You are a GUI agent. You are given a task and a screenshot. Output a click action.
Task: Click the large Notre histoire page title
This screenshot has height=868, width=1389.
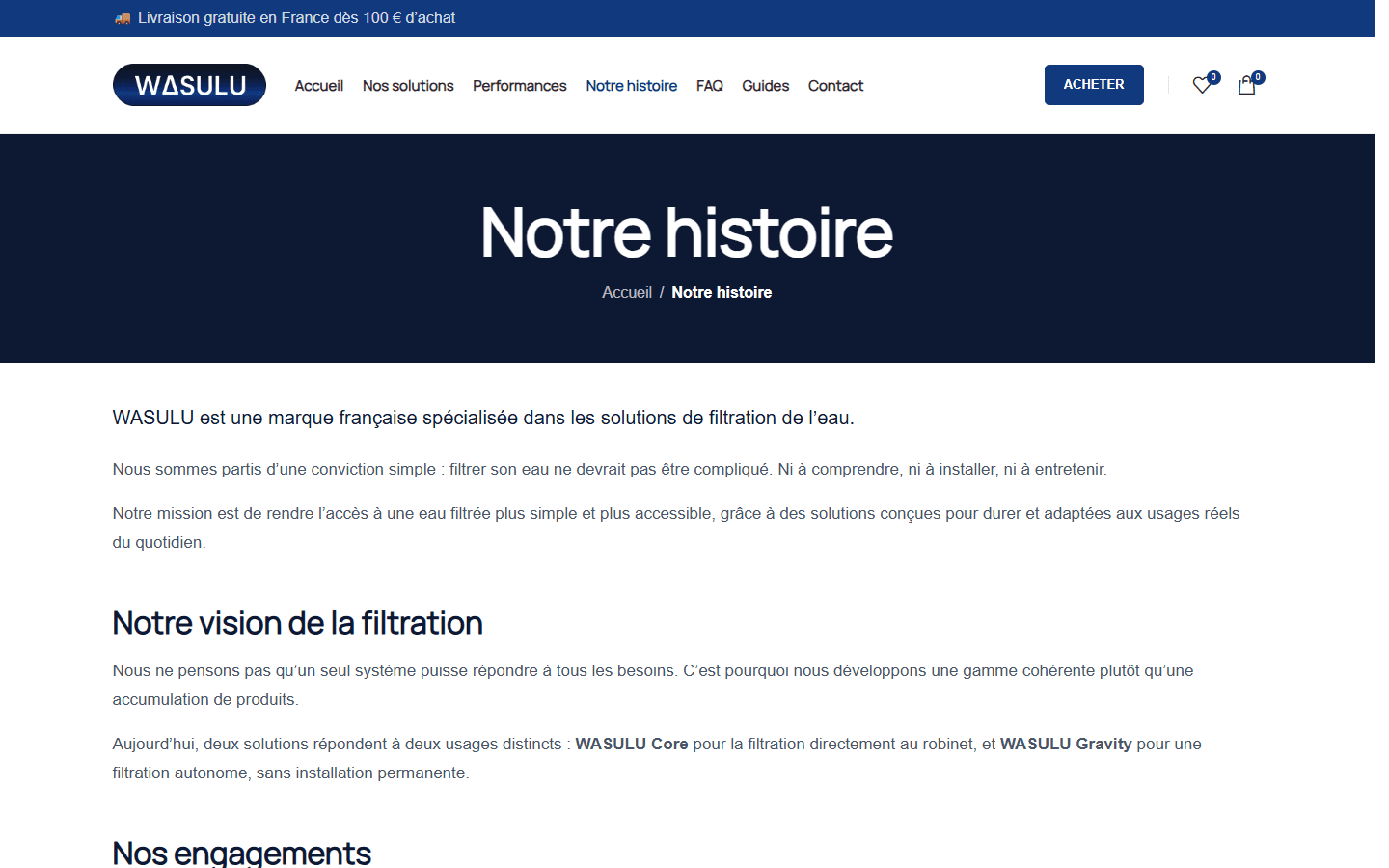tap(687, 232)
